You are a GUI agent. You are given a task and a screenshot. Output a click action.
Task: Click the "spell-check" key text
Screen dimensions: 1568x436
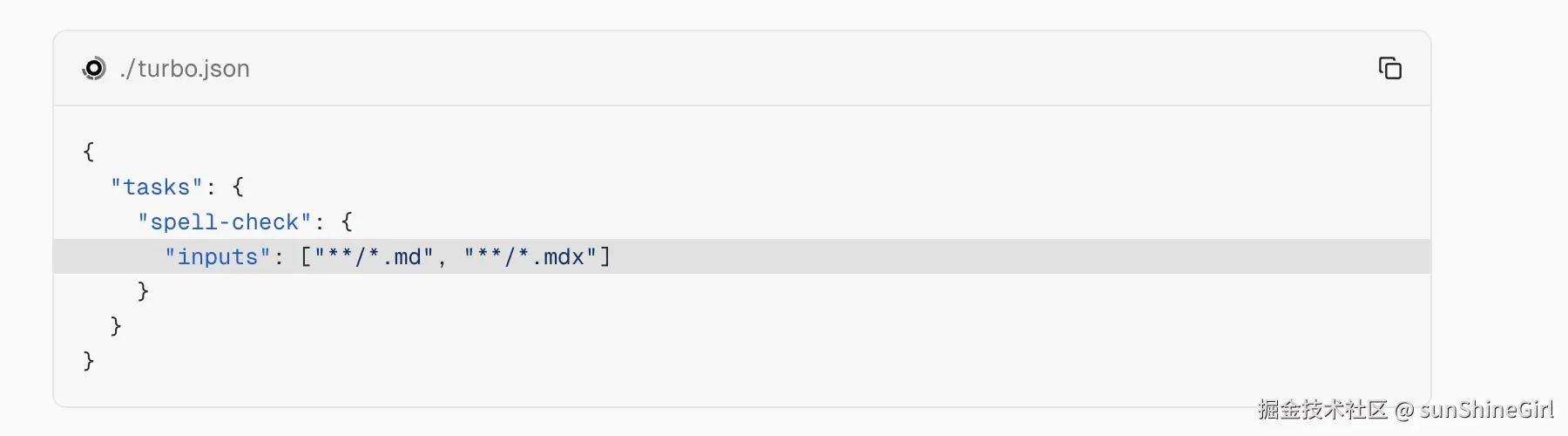(x=225, y=222)
